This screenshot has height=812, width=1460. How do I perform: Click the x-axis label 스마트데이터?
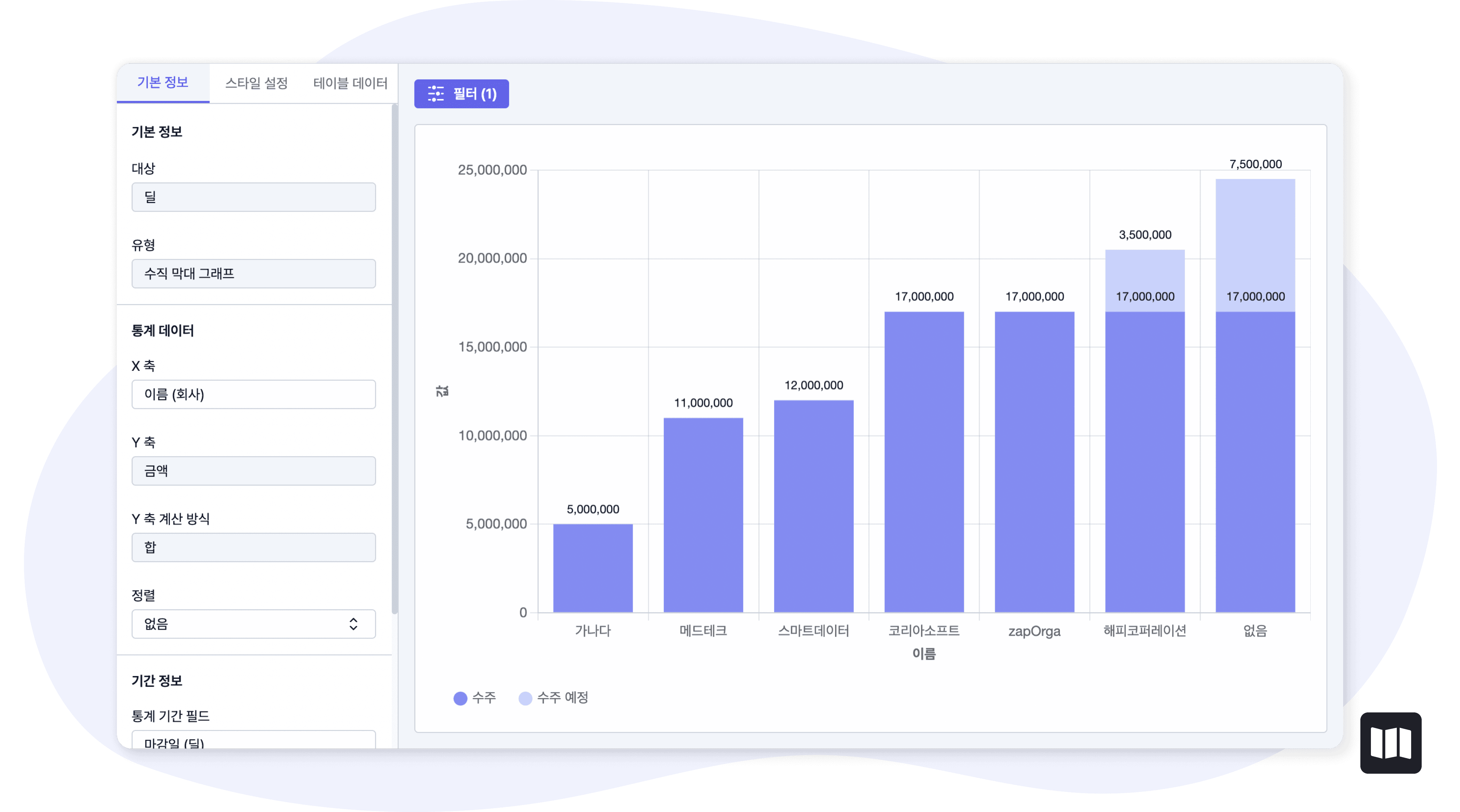(x=814, y=631)
